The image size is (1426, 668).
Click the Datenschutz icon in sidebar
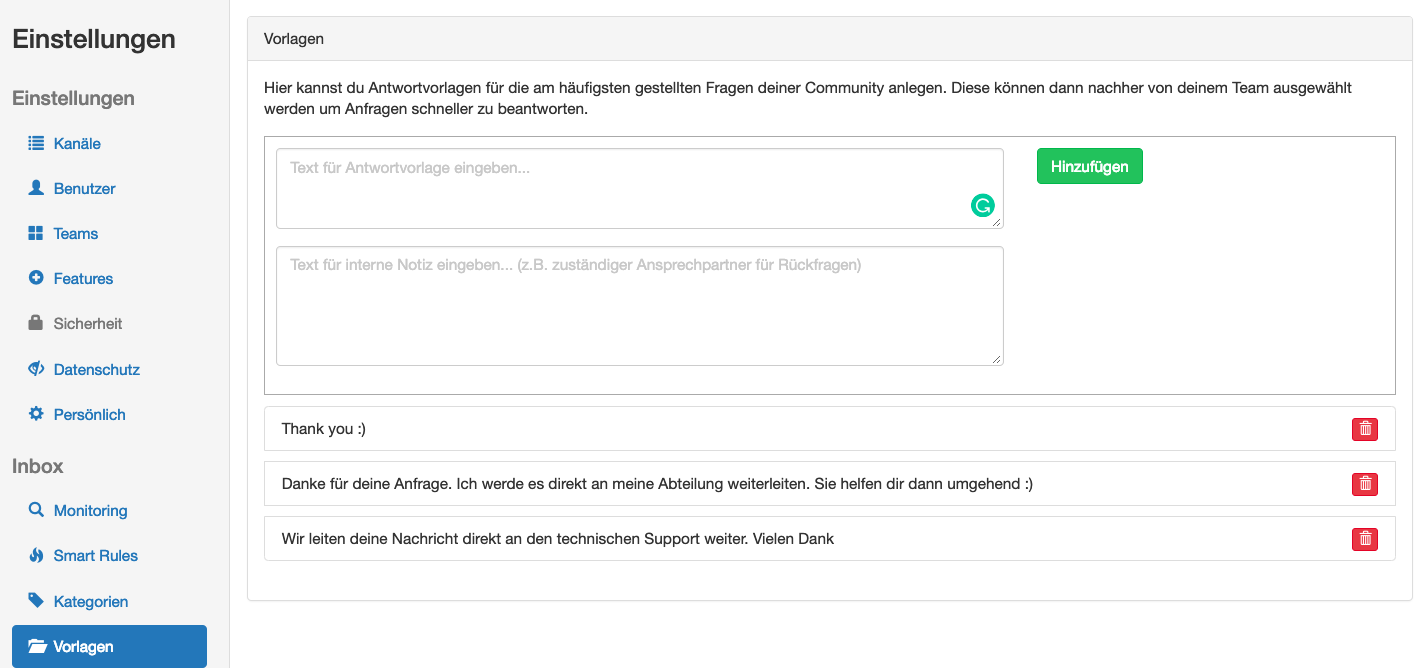point(36,369)
